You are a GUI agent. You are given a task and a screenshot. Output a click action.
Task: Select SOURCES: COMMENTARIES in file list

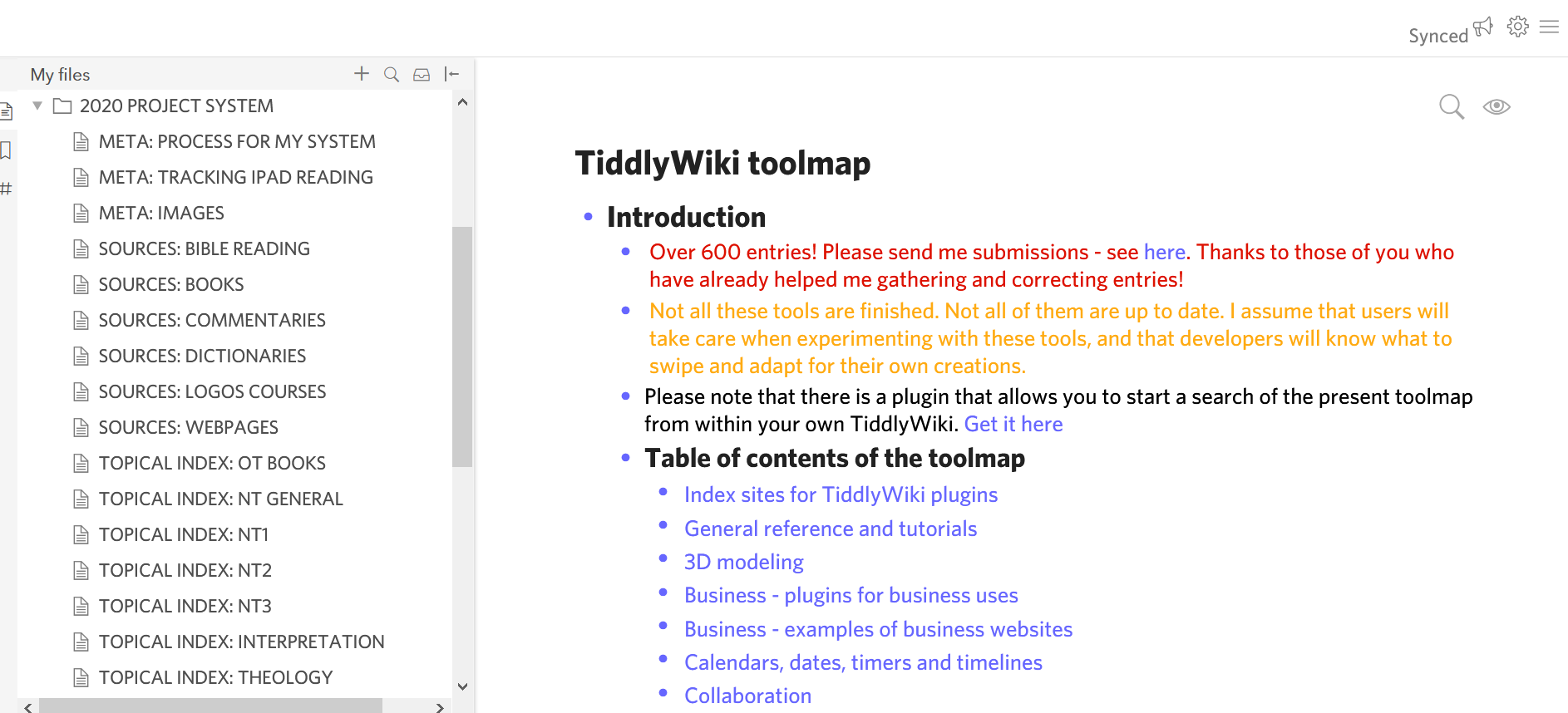point(211,321)
